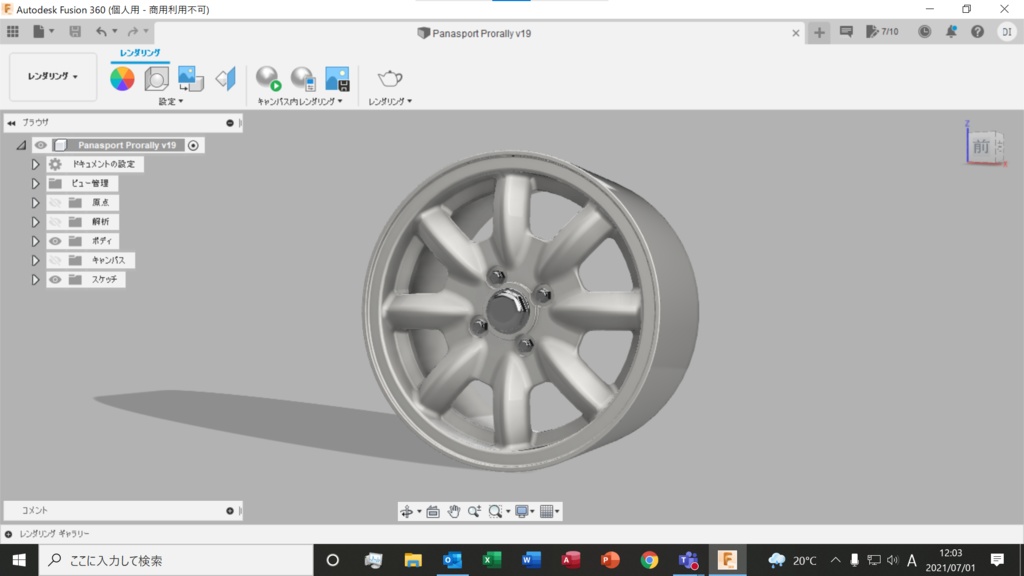This screenshot has width=1024, height=576.
Task: Click Capture Image save-picture icon
Action: [337, 79]
